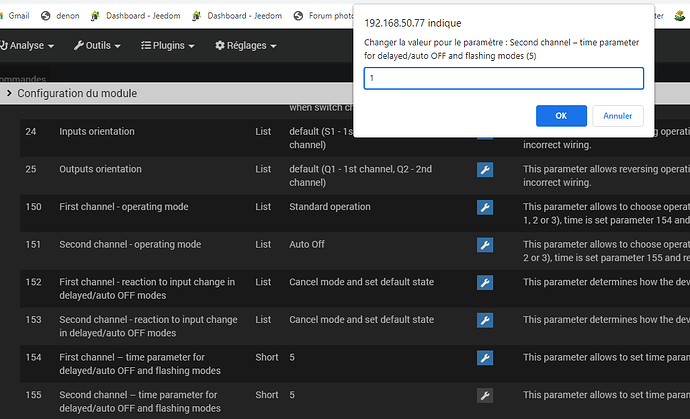Edit First channel operating mode via wrench
690x419 pixels.
[x=484, y=207]
